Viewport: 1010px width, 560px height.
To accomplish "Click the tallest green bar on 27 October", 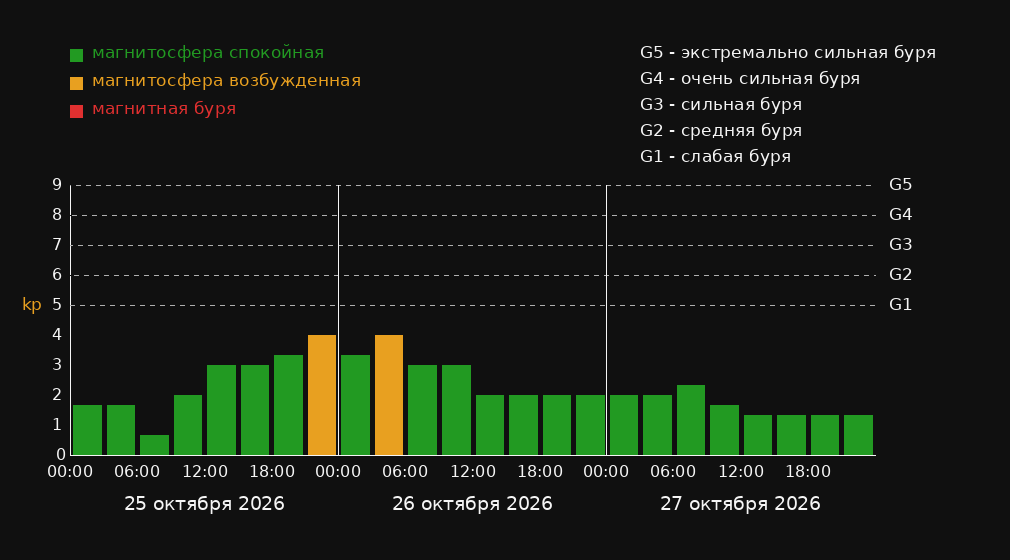I will (x=691, y=420).
